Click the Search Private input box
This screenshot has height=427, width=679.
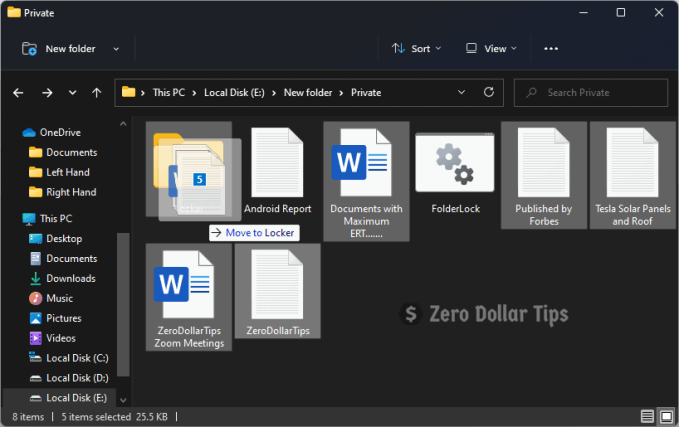tap(600, 92)
